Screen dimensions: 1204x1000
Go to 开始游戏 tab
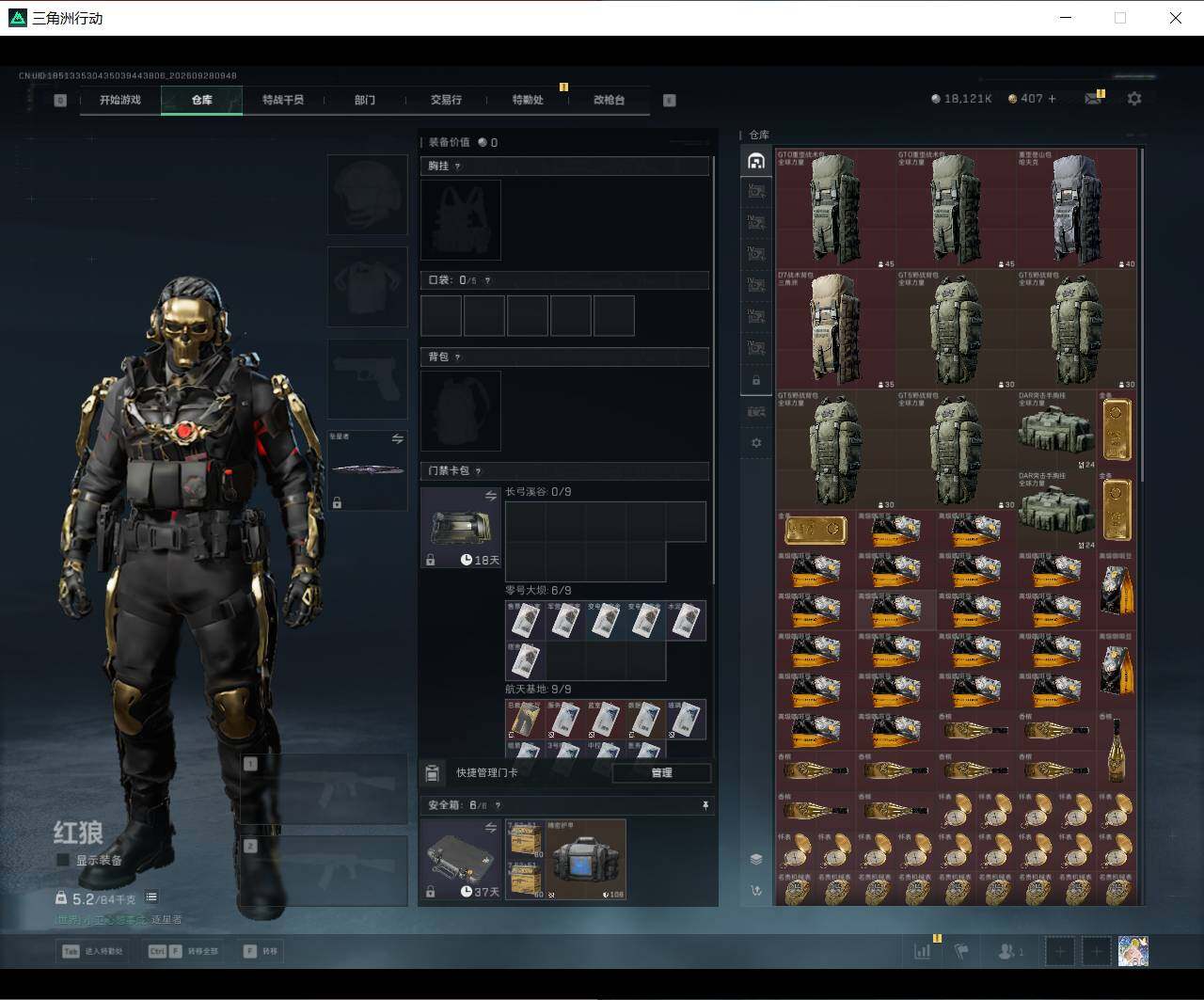pyautogui.click(x=120, y=100)
